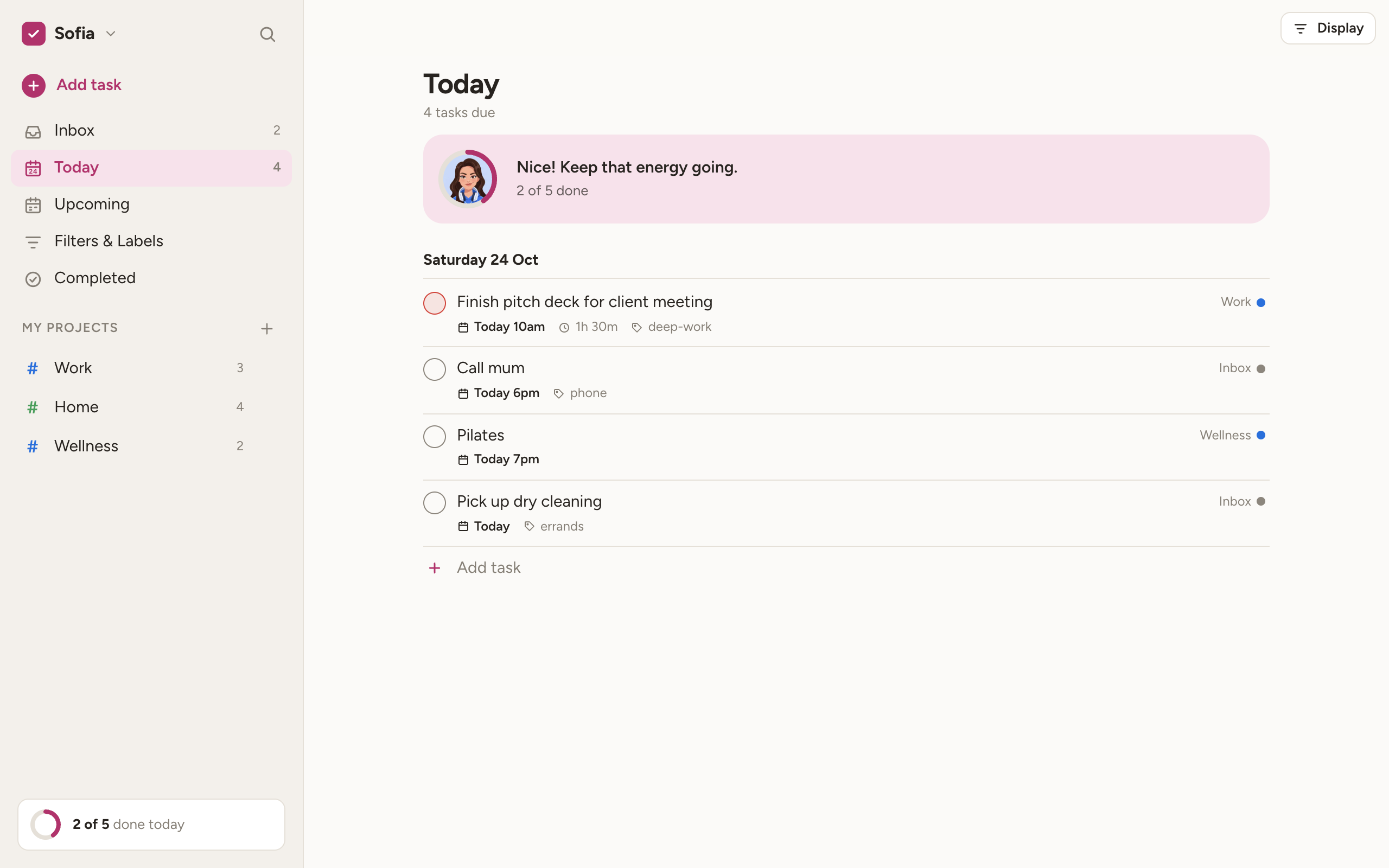Click the errands label tag icon

click(x=529, y=526)
